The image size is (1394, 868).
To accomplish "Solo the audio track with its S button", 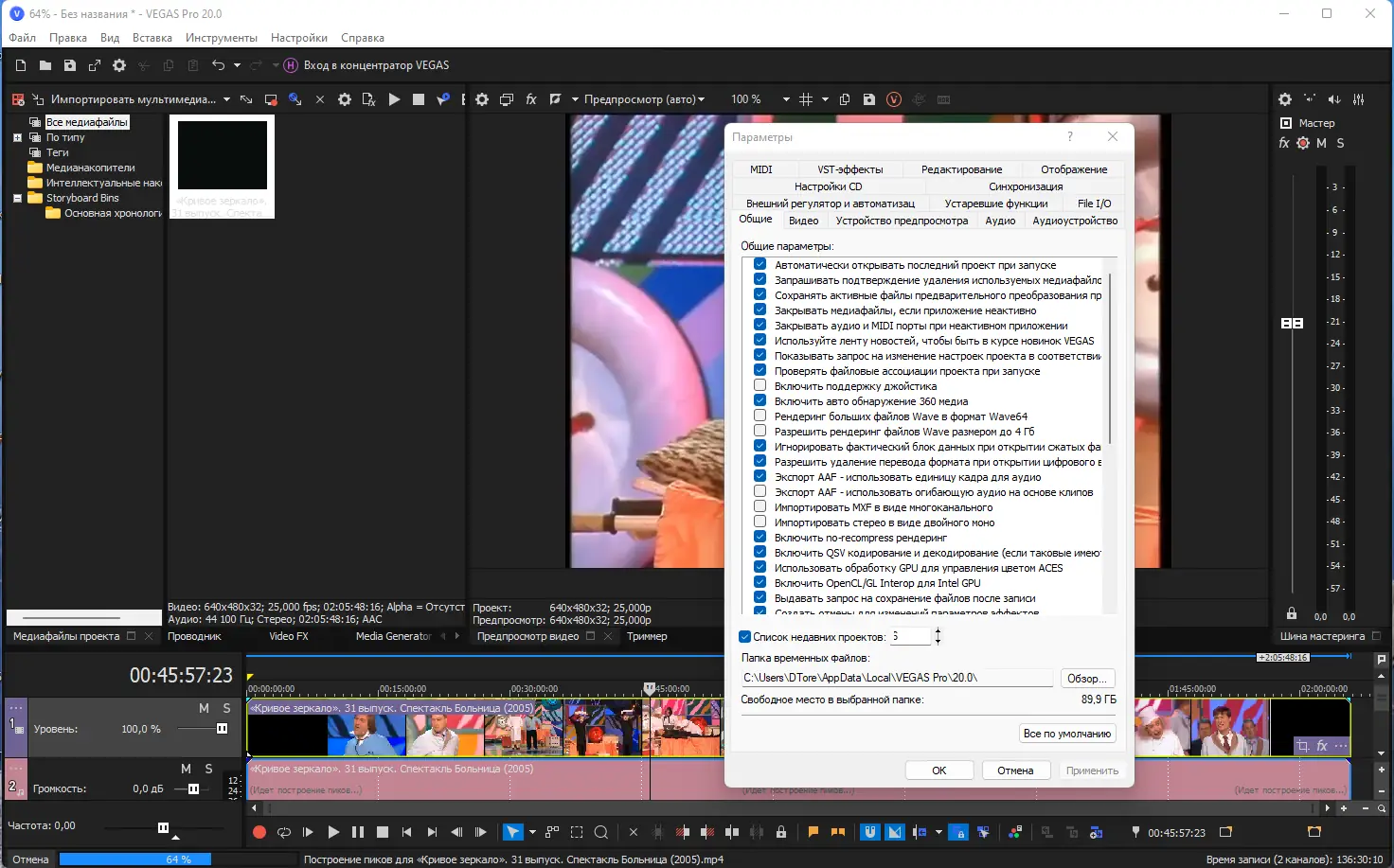I will [x=209, y=769].
